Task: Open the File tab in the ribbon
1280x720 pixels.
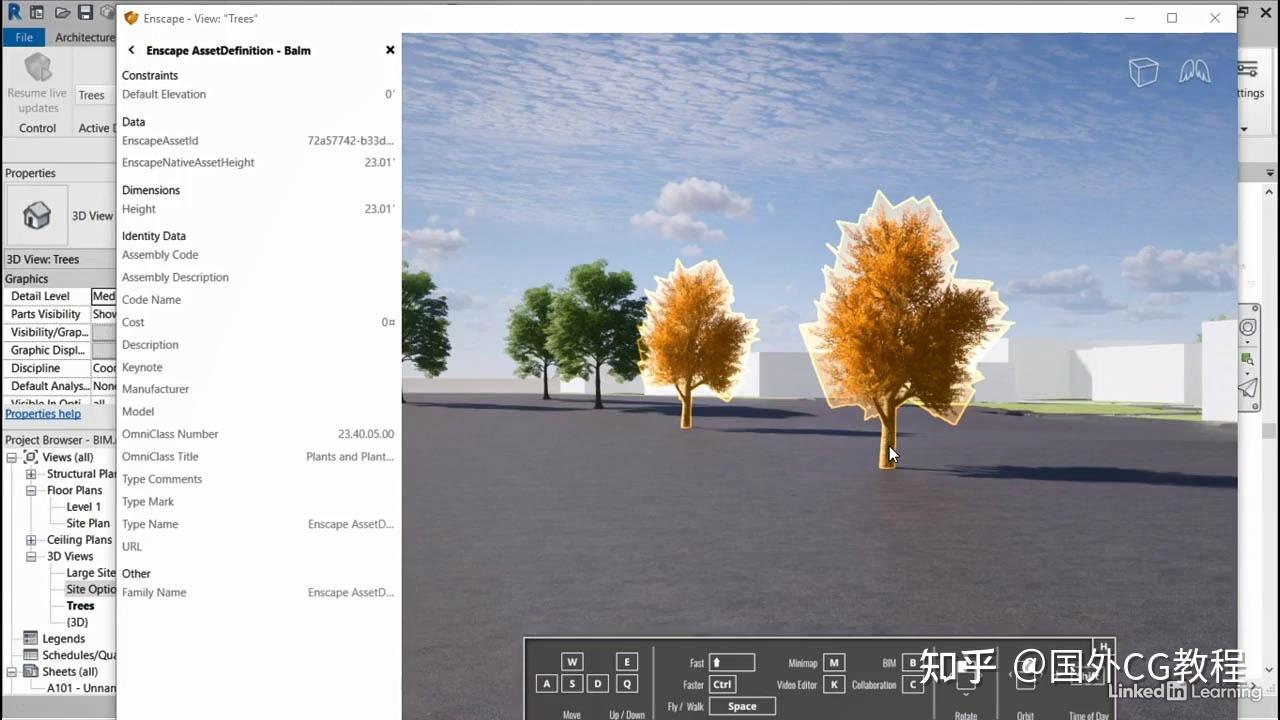Action: coord(22,36)
